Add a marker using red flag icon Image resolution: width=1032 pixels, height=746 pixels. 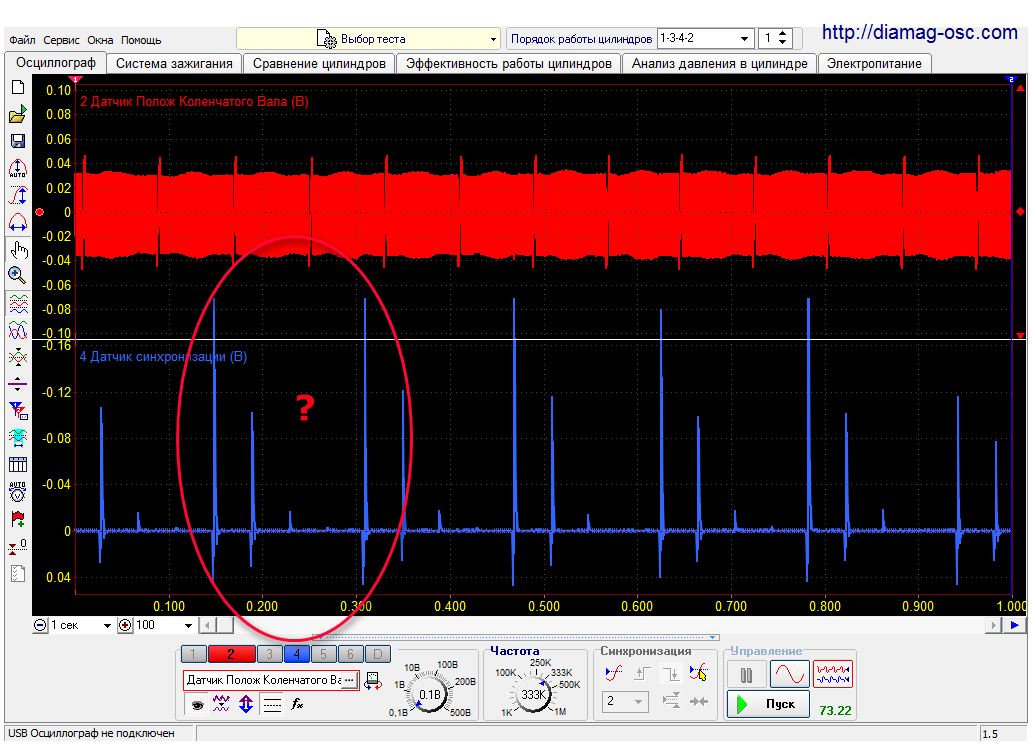click(18, 519)
